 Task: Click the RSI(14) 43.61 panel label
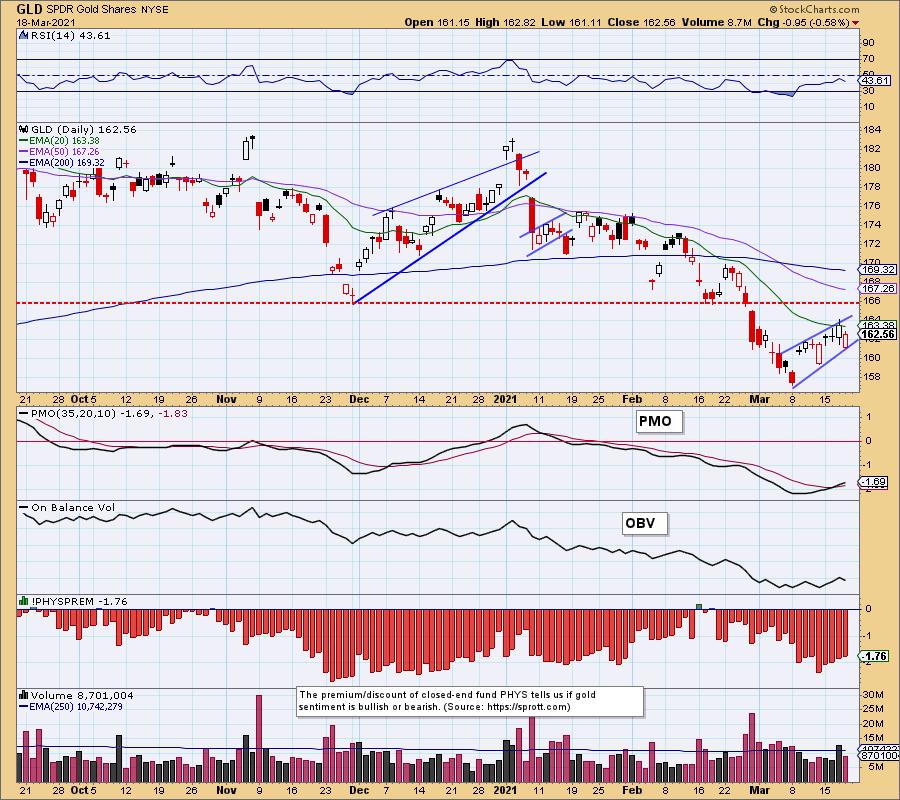[70, 36]
